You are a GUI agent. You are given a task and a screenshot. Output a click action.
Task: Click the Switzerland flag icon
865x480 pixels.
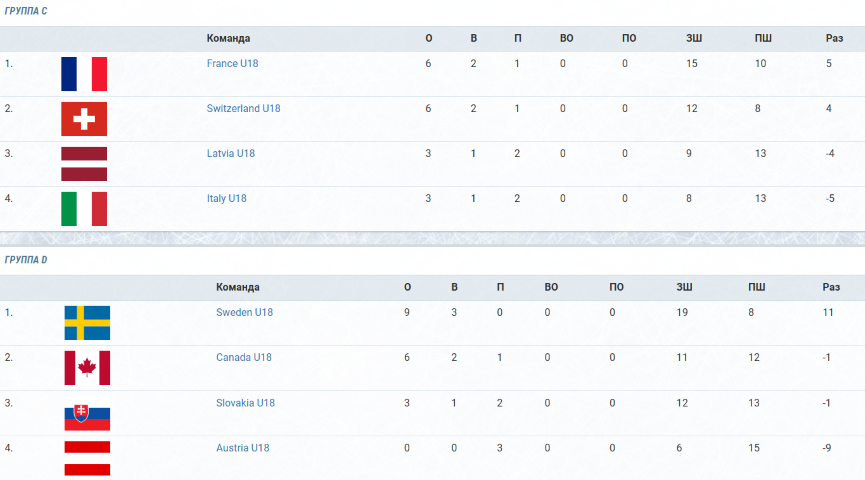[x=84, y=119]
